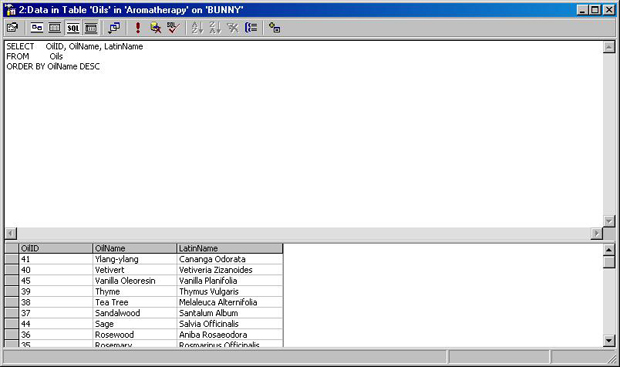The width and height of the screenshot is (620, 367).
Task: Select the row selector for Ylang-ylang
Action: coord(11,259)
